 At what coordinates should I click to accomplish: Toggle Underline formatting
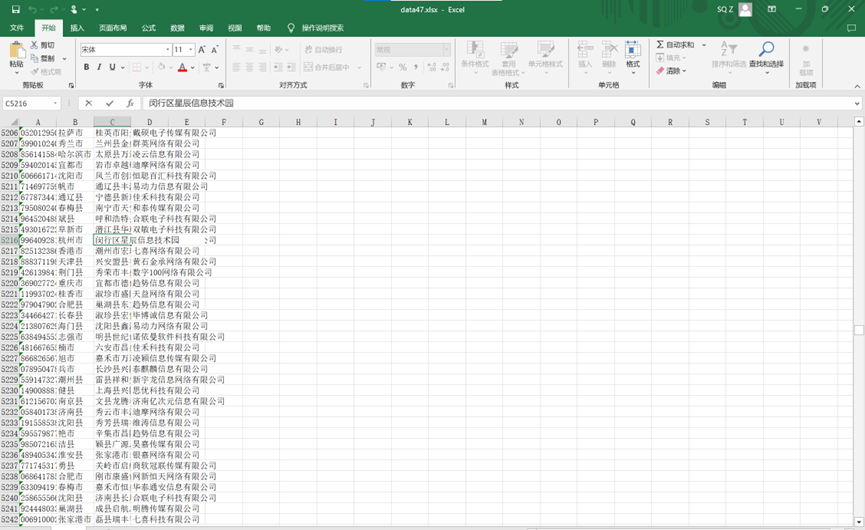coord(111,67)
